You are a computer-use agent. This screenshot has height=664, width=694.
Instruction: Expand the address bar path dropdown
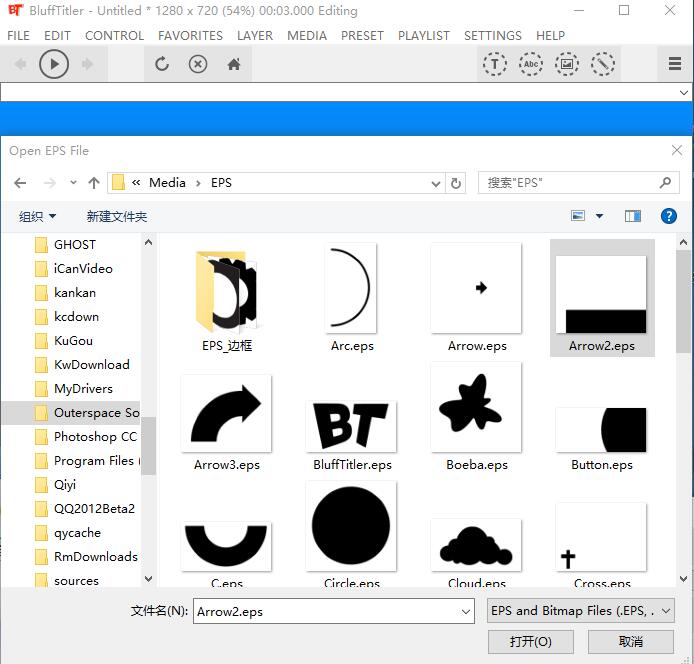(435, 183)
